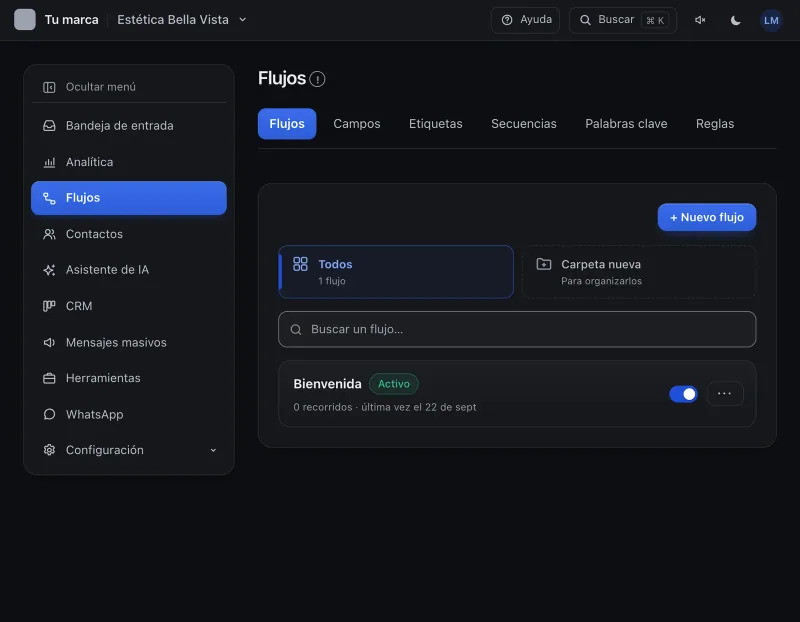This screenshot has width=800, height=622.
Task: Click the Contactos people icon
Action: (49, 234)
